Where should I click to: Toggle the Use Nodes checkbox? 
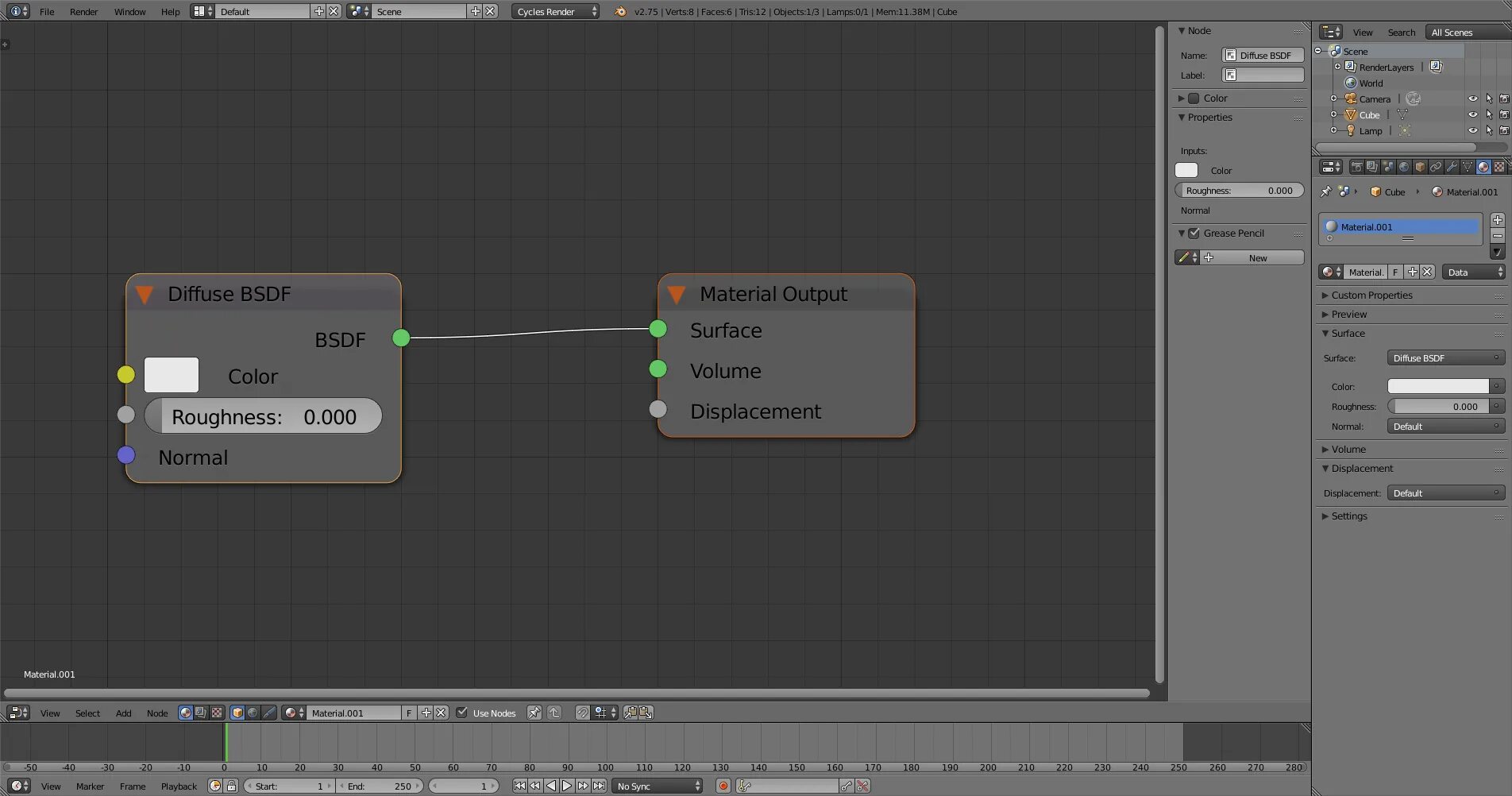(461, 713)
